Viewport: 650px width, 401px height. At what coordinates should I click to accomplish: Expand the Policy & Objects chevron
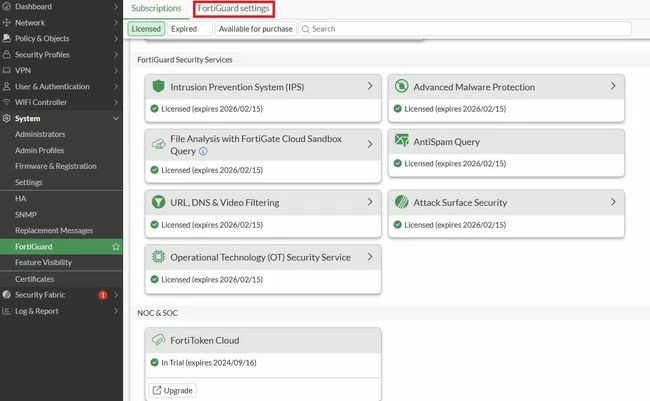116,38
